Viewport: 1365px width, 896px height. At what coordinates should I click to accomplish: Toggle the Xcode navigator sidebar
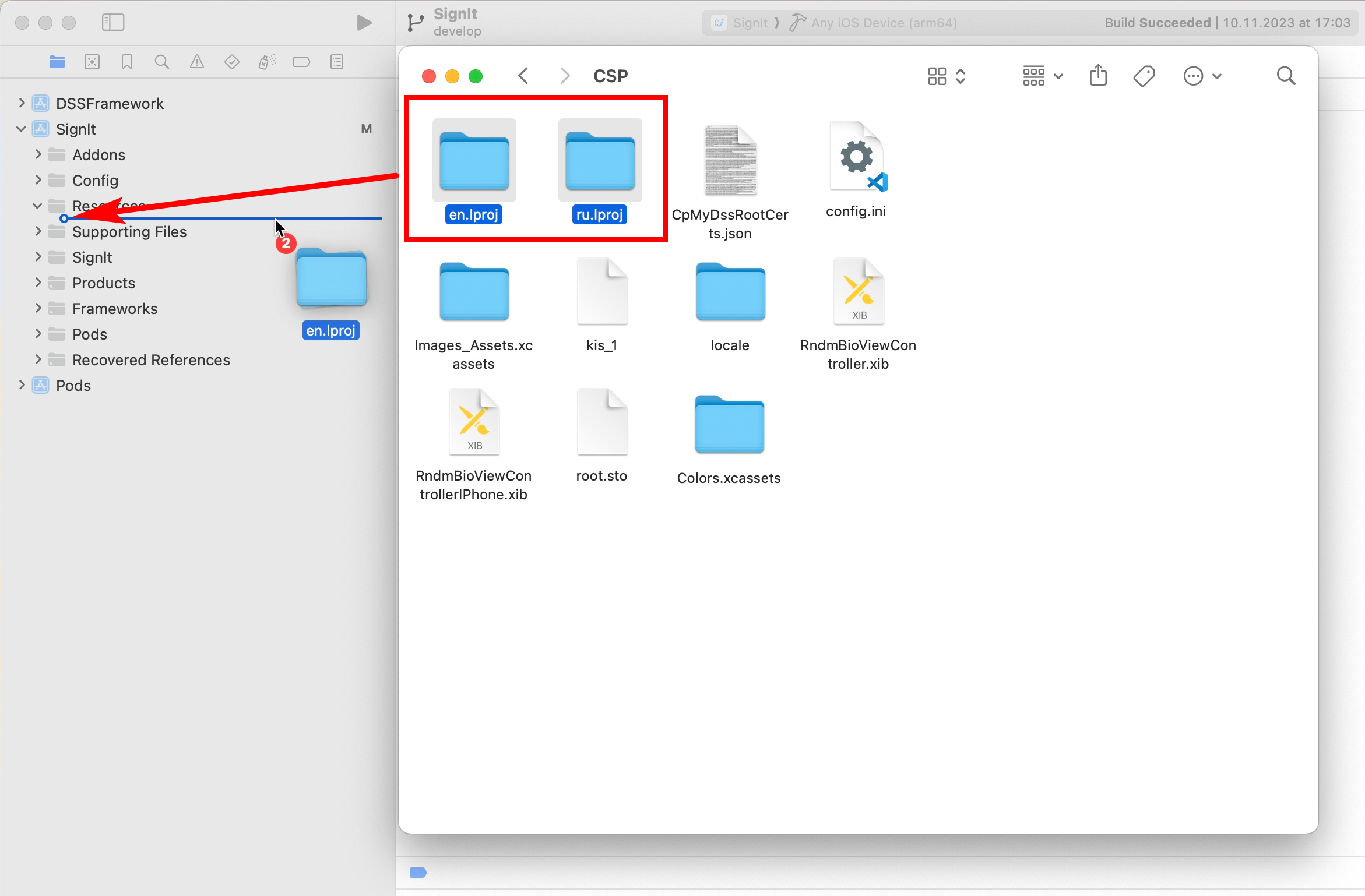coord(113,22)
